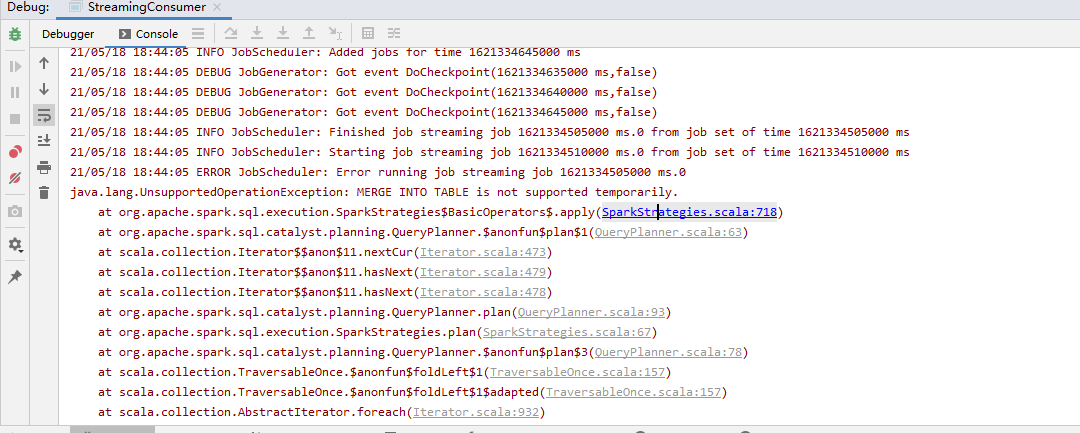Open the layout hamburger icon beside Console

pyautogui.click(x=198, y=33)
